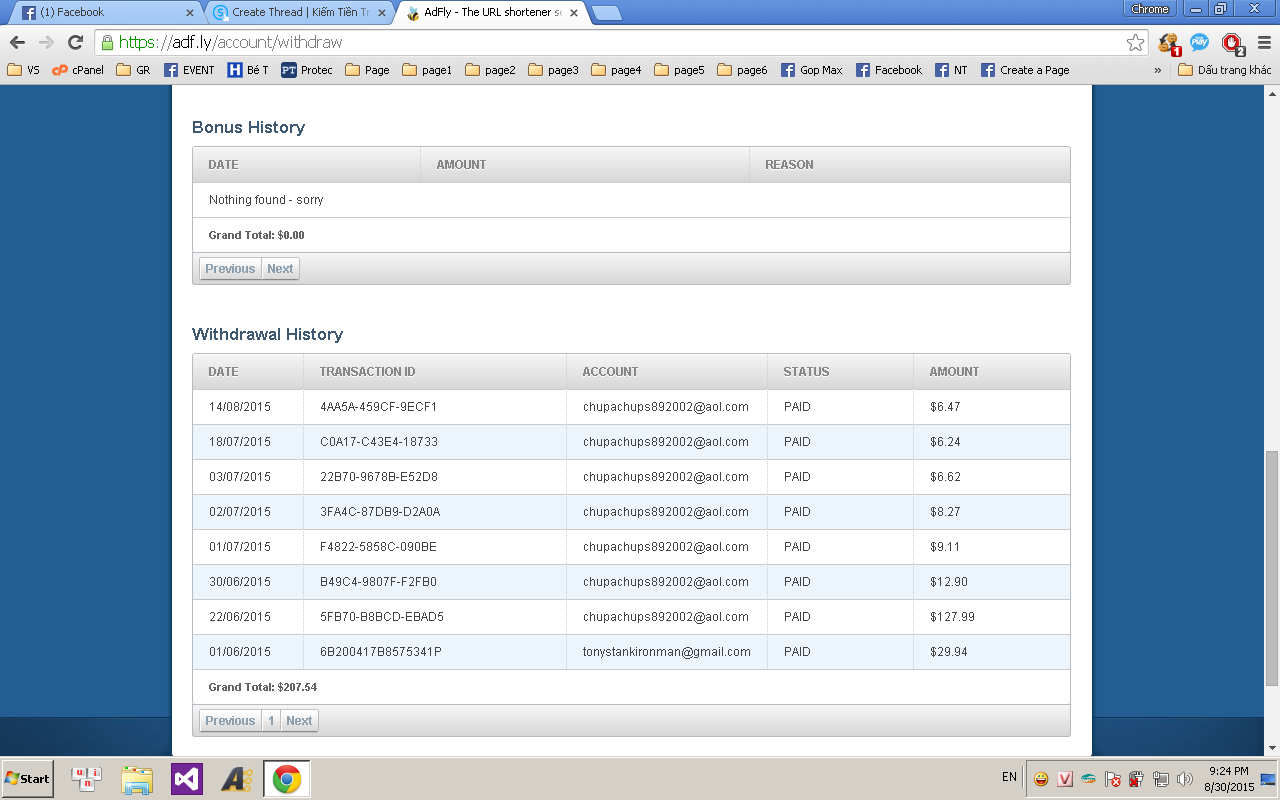Expand the page1 bookmark folder
Viewport: 1280px width, 800px height.
(427, 70)
